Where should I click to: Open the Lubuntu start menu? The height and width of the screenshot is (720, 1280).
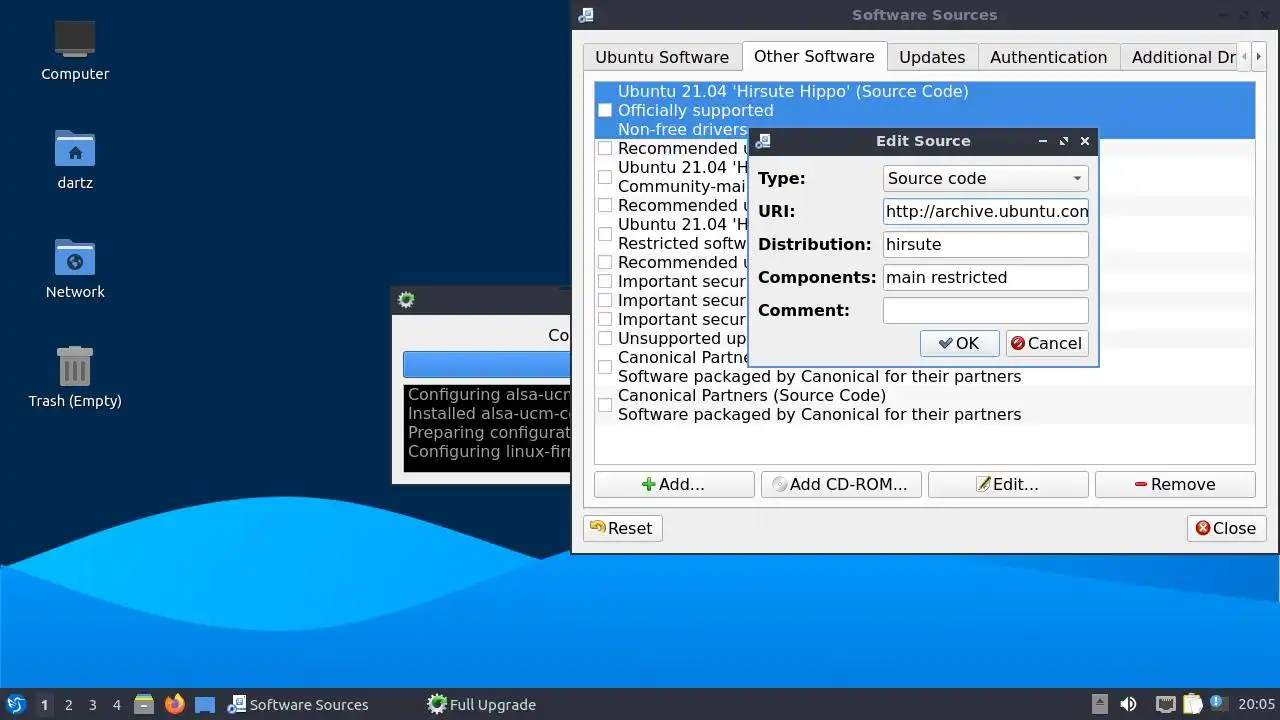point(15,704)
